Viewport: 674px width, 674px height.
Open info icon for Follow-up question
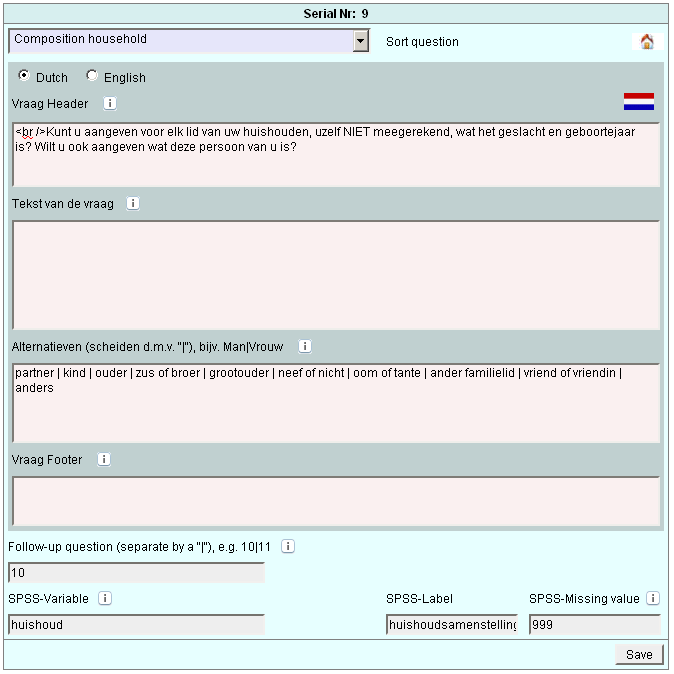pyautogui.click(x=288, y=546)
